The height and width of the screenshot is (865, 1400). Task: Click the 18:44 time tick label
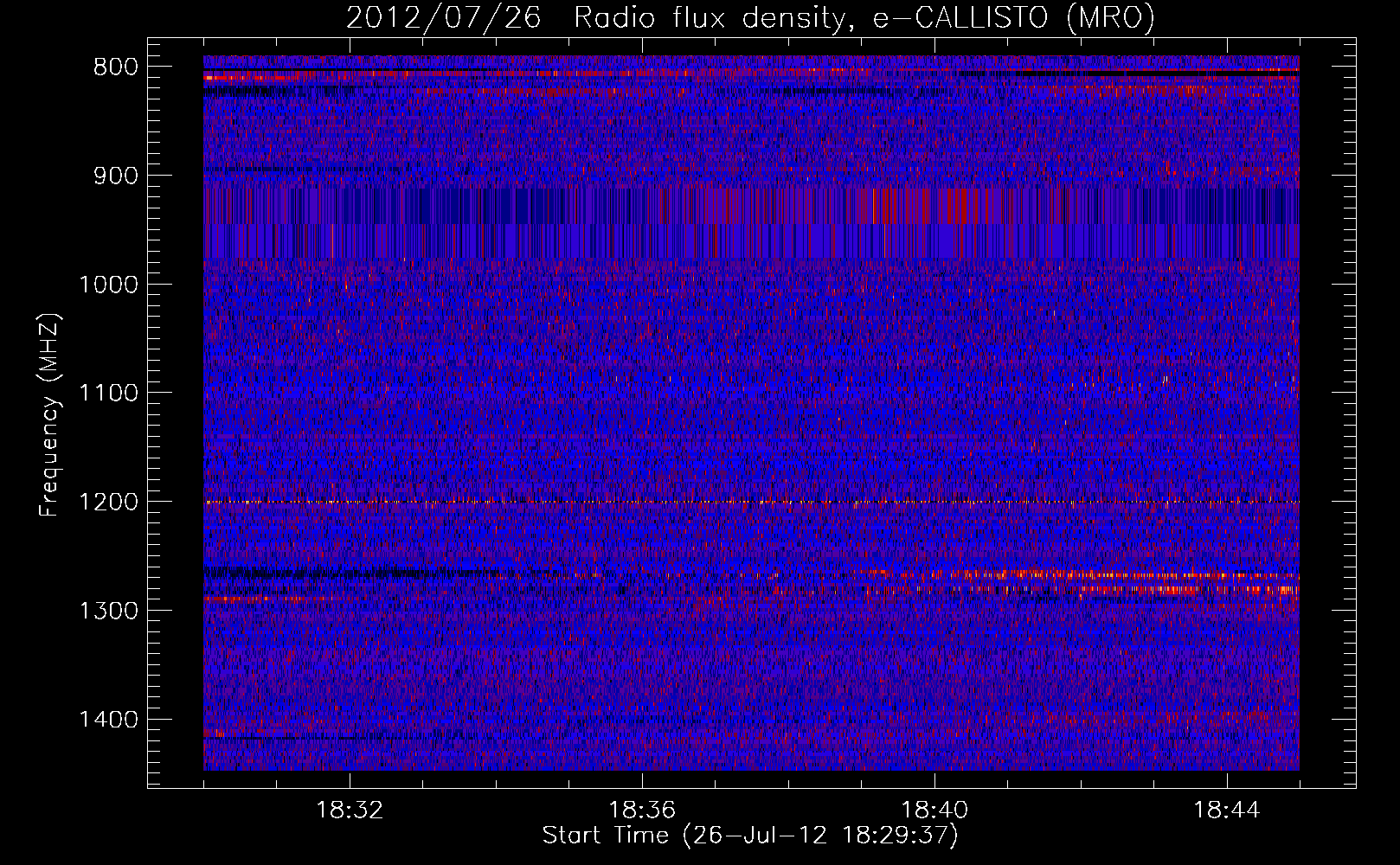click(x=1227, y=811)
